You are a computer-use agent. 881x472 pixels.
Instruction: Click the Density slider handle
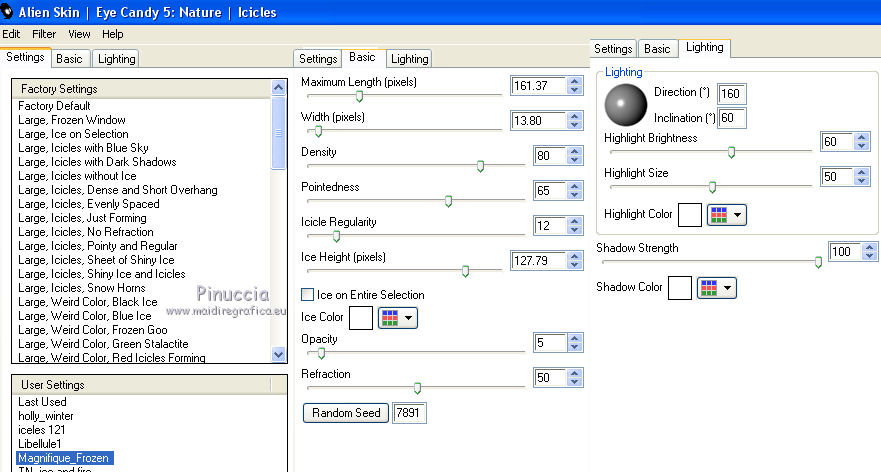[x=480, y=166]
